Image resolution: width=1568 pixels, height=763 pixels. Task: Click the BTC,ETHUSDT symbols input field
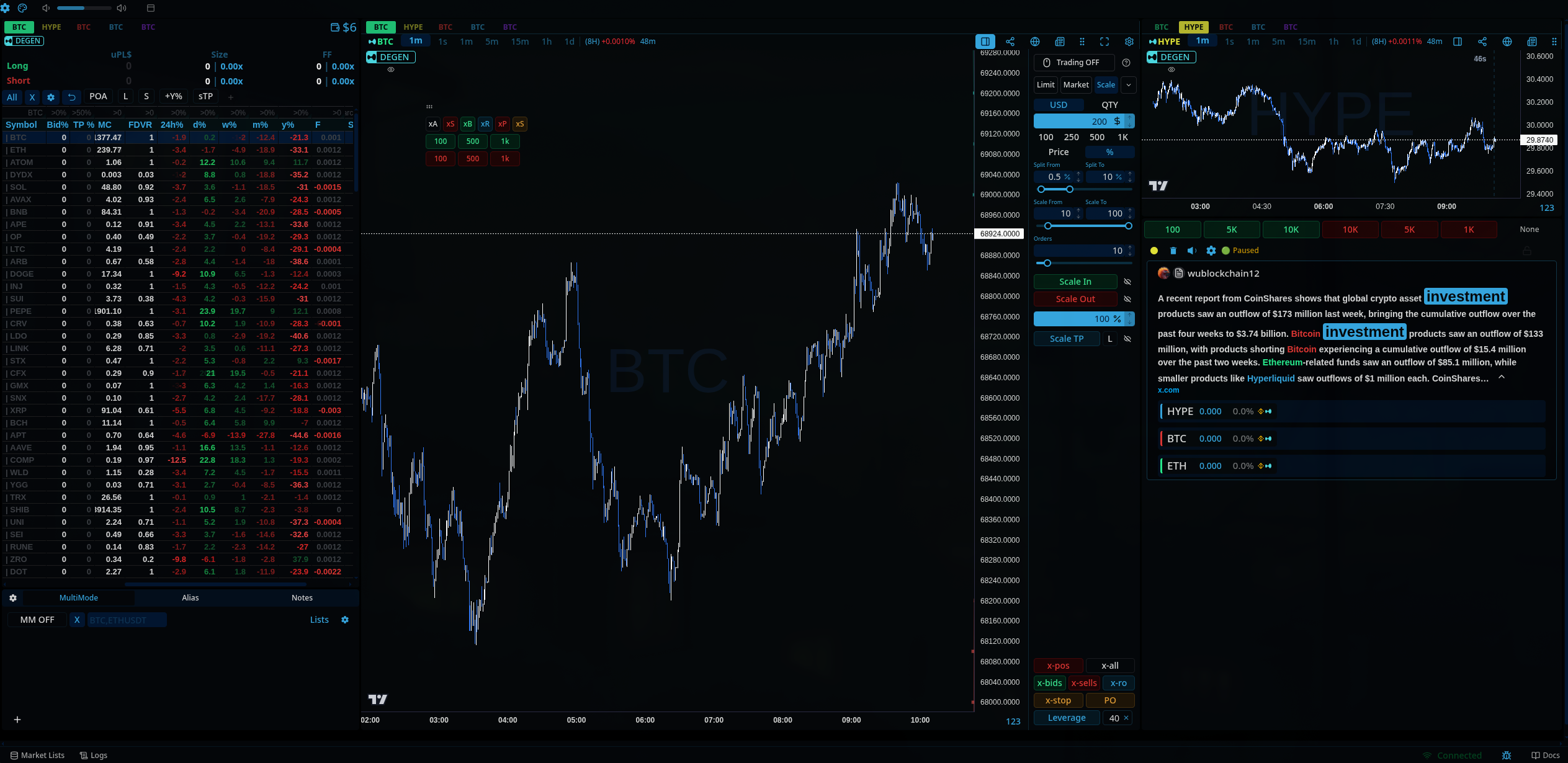(127, 620)
